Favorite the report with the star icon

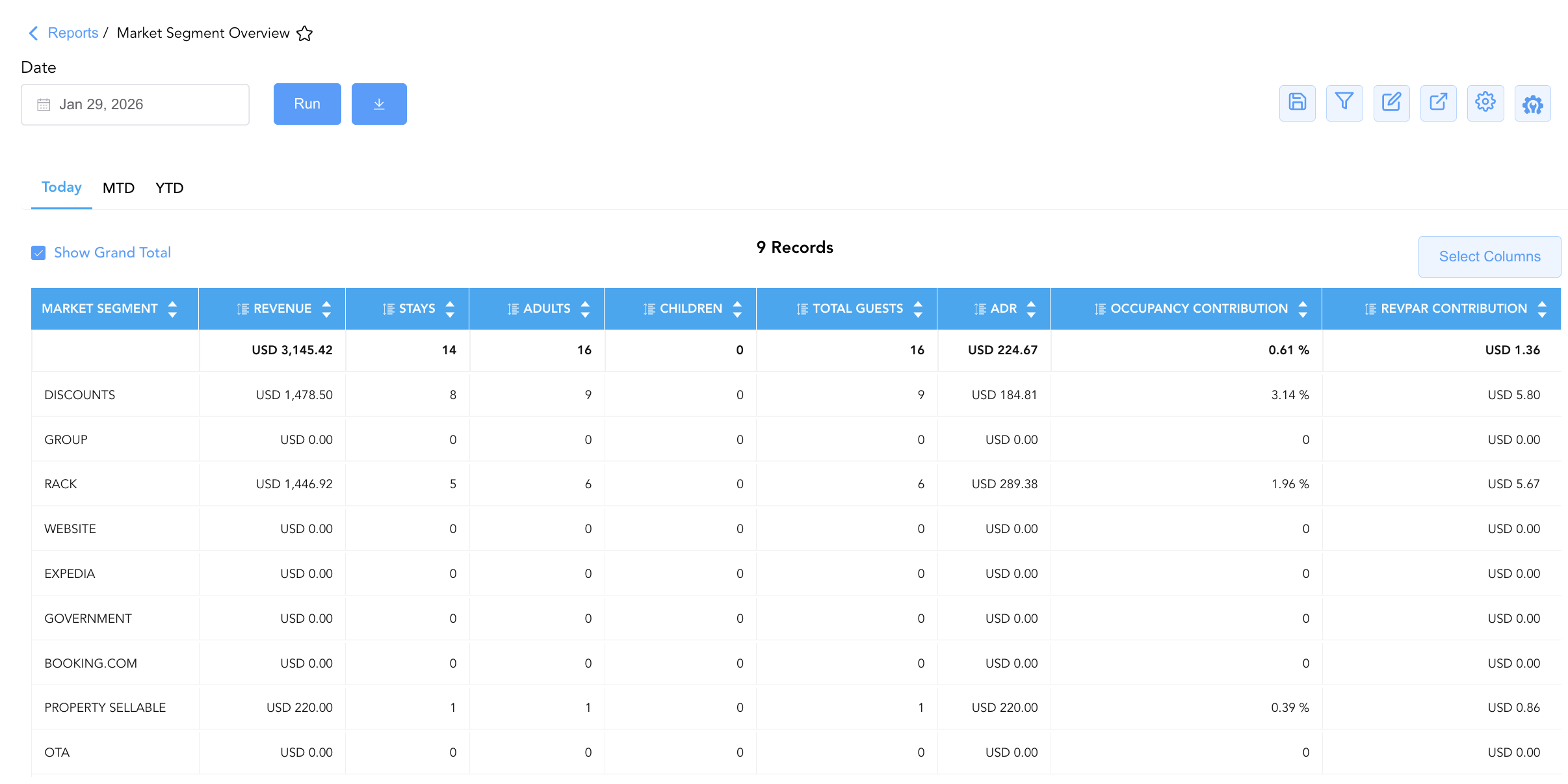(x=305, y=33)
